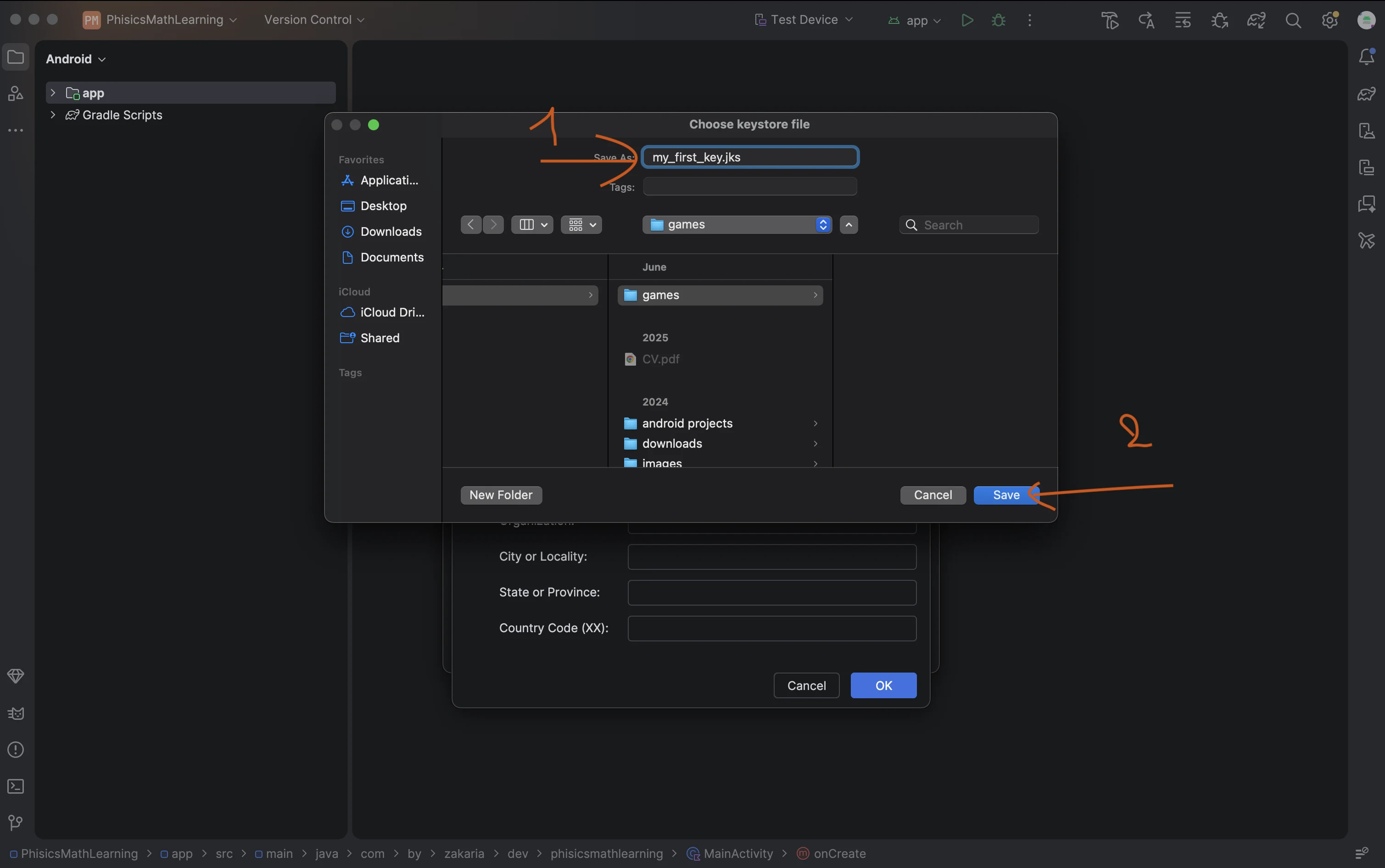
Task: Open the Notifications bell icon
Action: click(1367, 56)
